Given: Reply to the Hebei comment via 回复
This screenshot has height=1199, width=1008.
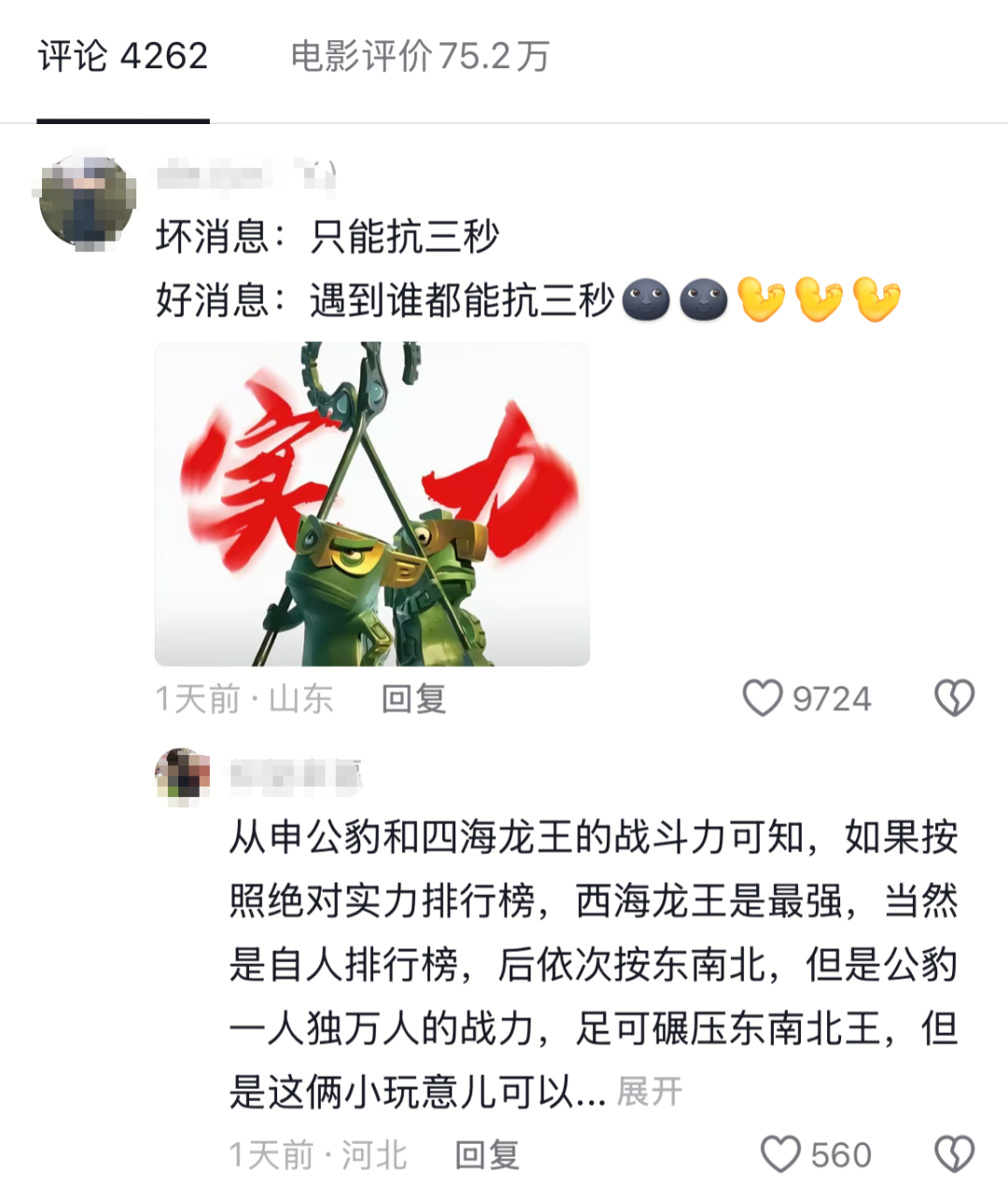Looking at the screenshot, I should point(487,1154).
